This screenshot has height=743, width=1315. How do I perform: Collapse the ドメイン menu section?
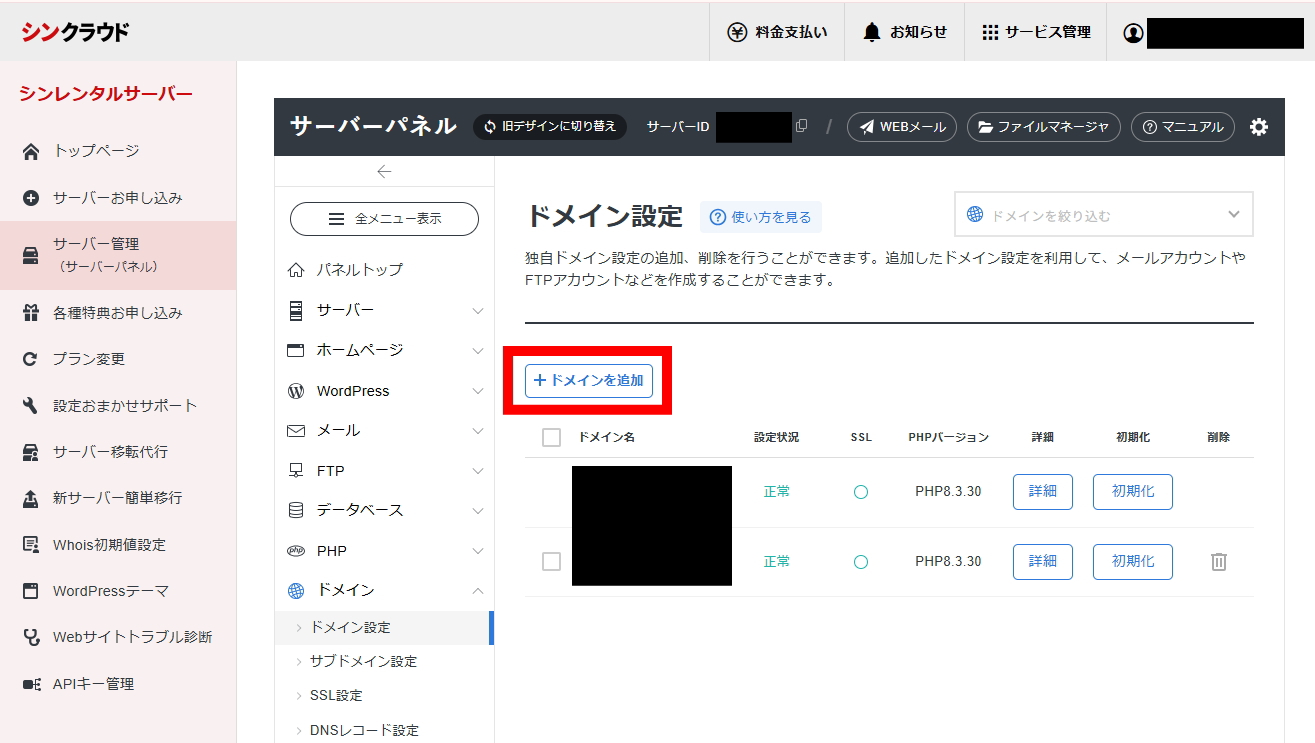tap(385, 590)
